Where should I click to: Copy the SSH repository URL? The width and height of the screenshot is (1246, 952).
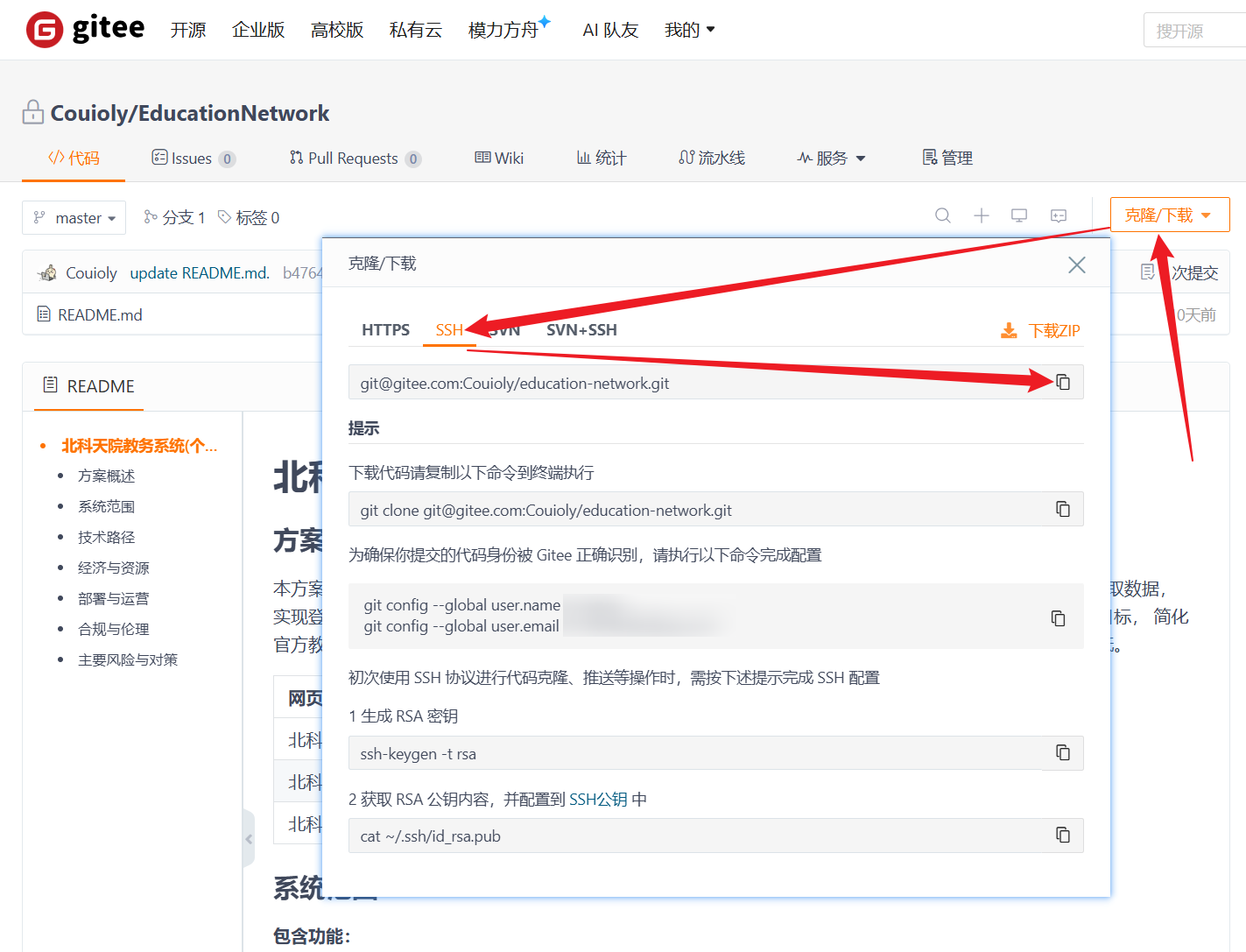pyautogui.click(x=1063, y=382)
